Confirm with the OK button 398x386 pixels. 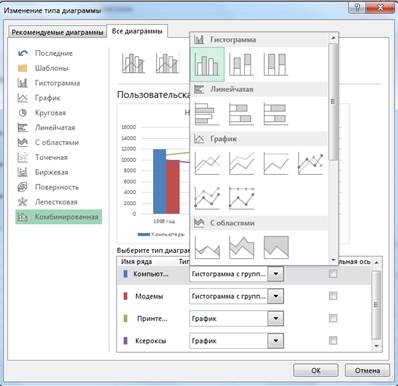click(316, 370)
